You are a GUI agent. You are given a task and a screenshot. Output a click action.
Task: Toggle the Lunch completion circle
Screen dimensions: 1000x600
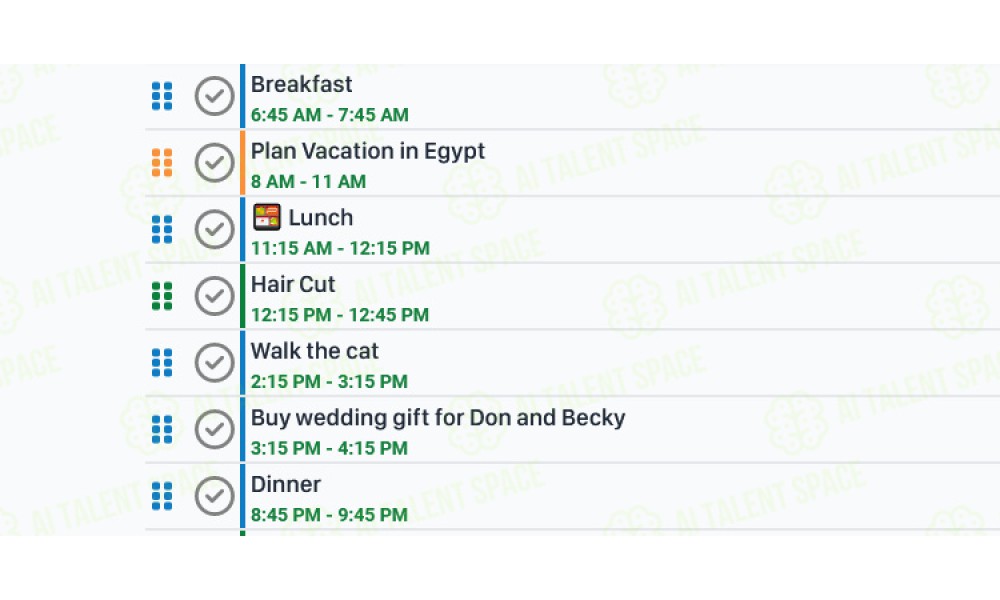[x=214, y=230]
